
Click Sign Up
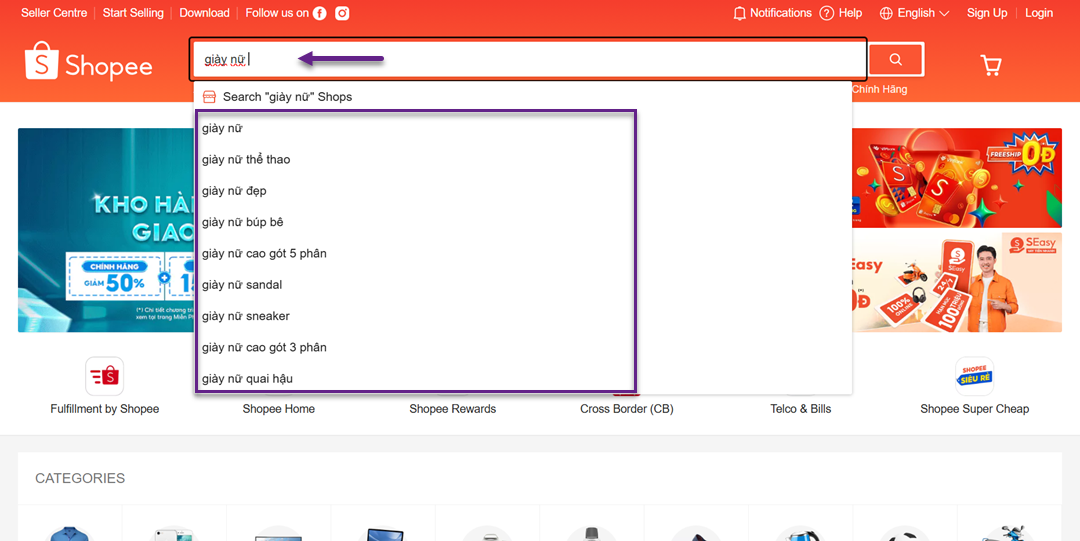point(987,13)
